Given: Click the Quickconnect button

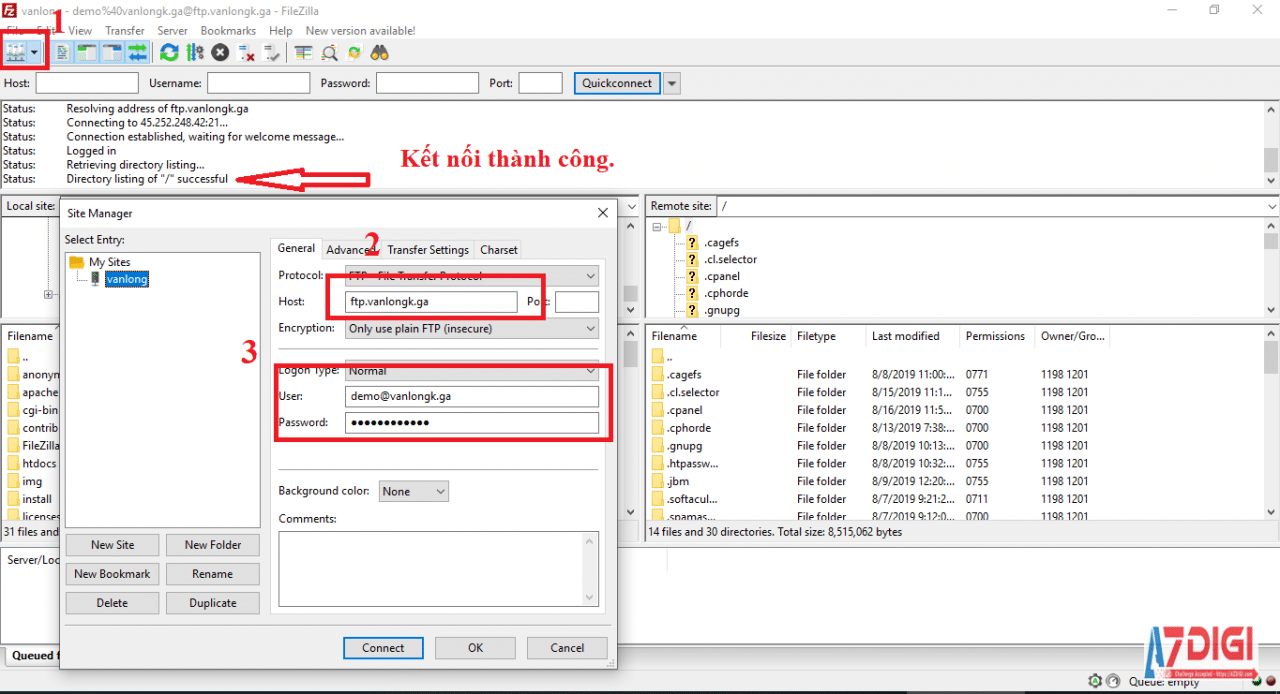Looking at the screenshot, I should (x=617, y=83).
